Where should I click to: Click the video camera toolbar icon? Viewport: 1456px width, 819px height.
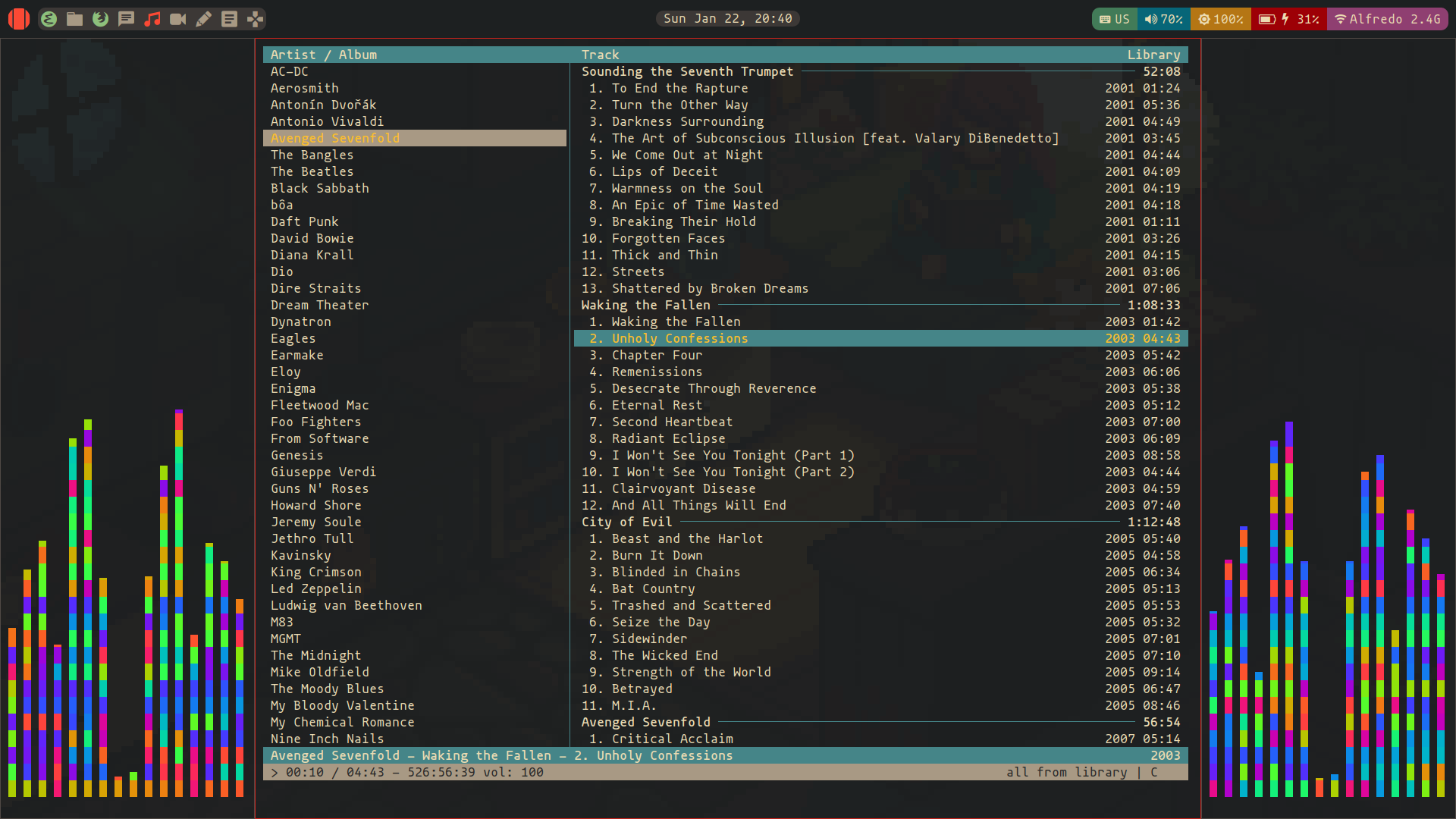(178, 18)
